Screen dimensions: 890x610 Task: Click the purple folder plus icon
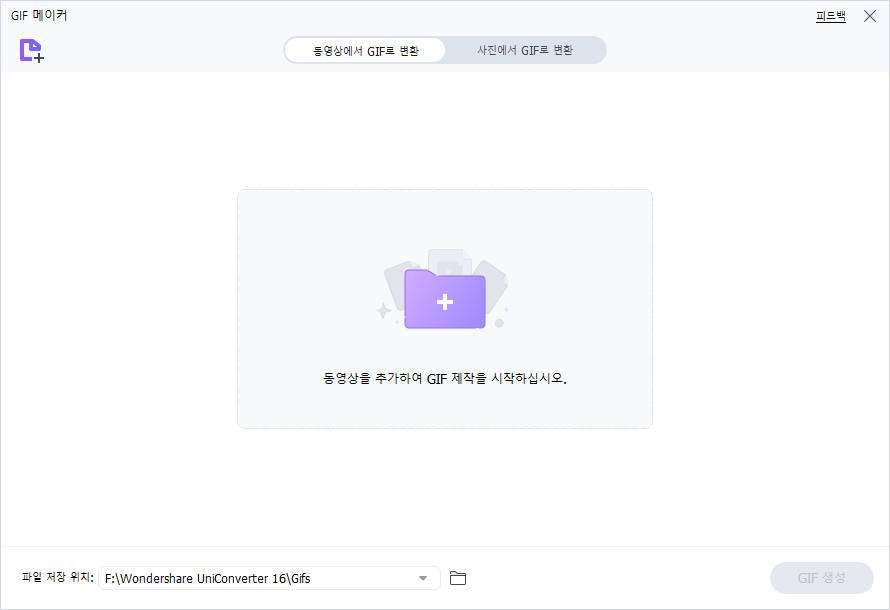[444, 299]
